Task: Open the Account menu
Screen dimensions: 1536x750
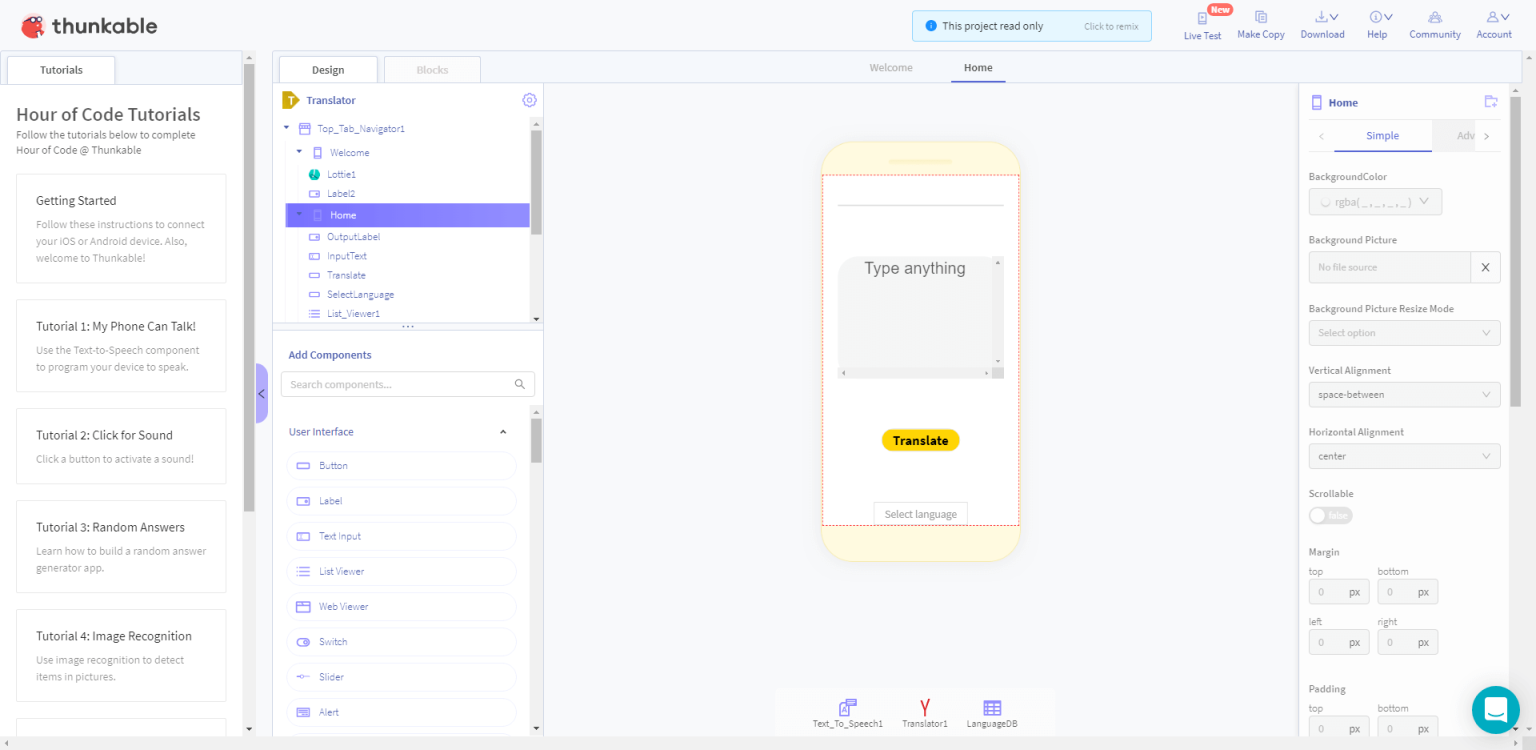Action: pyautogui.click(x=1493, y=24)
